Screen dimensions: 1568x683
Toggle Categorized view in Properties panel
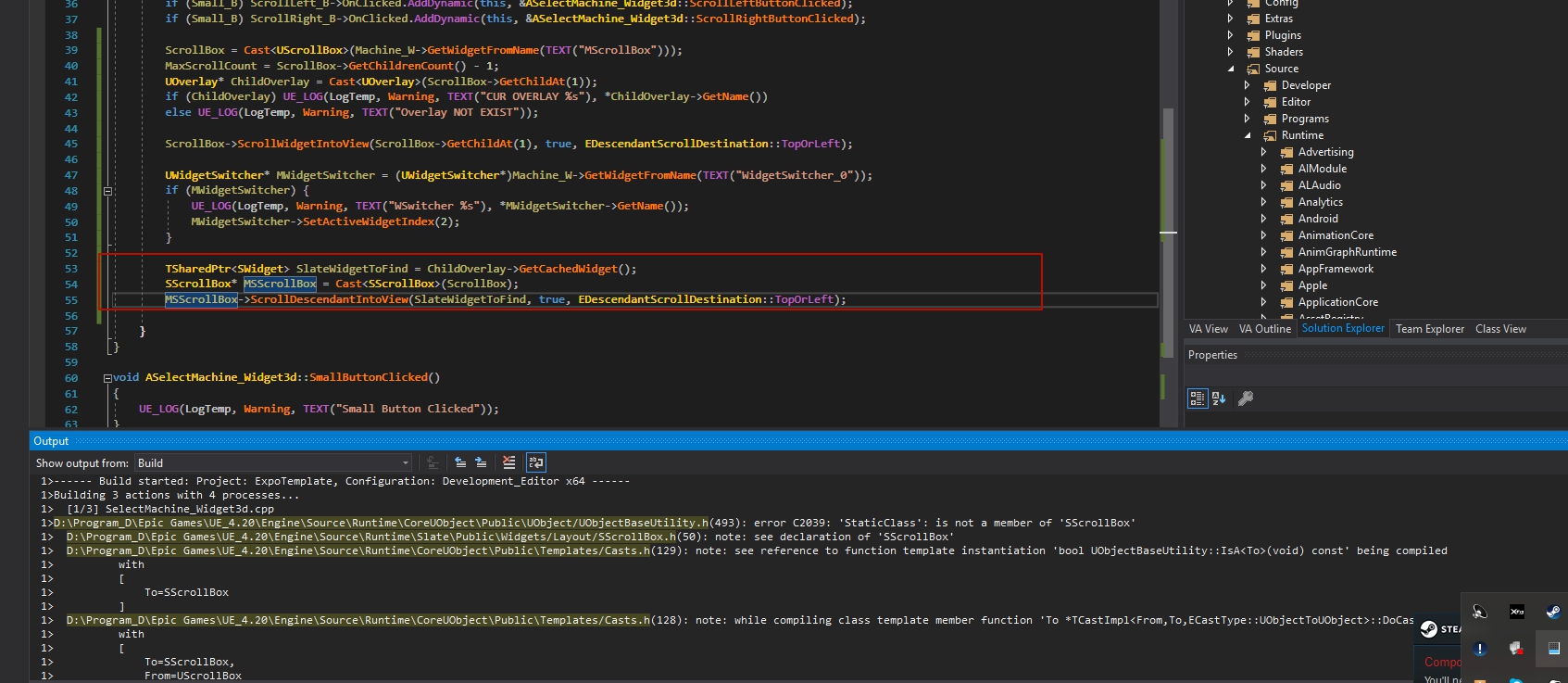point(1198,398)
